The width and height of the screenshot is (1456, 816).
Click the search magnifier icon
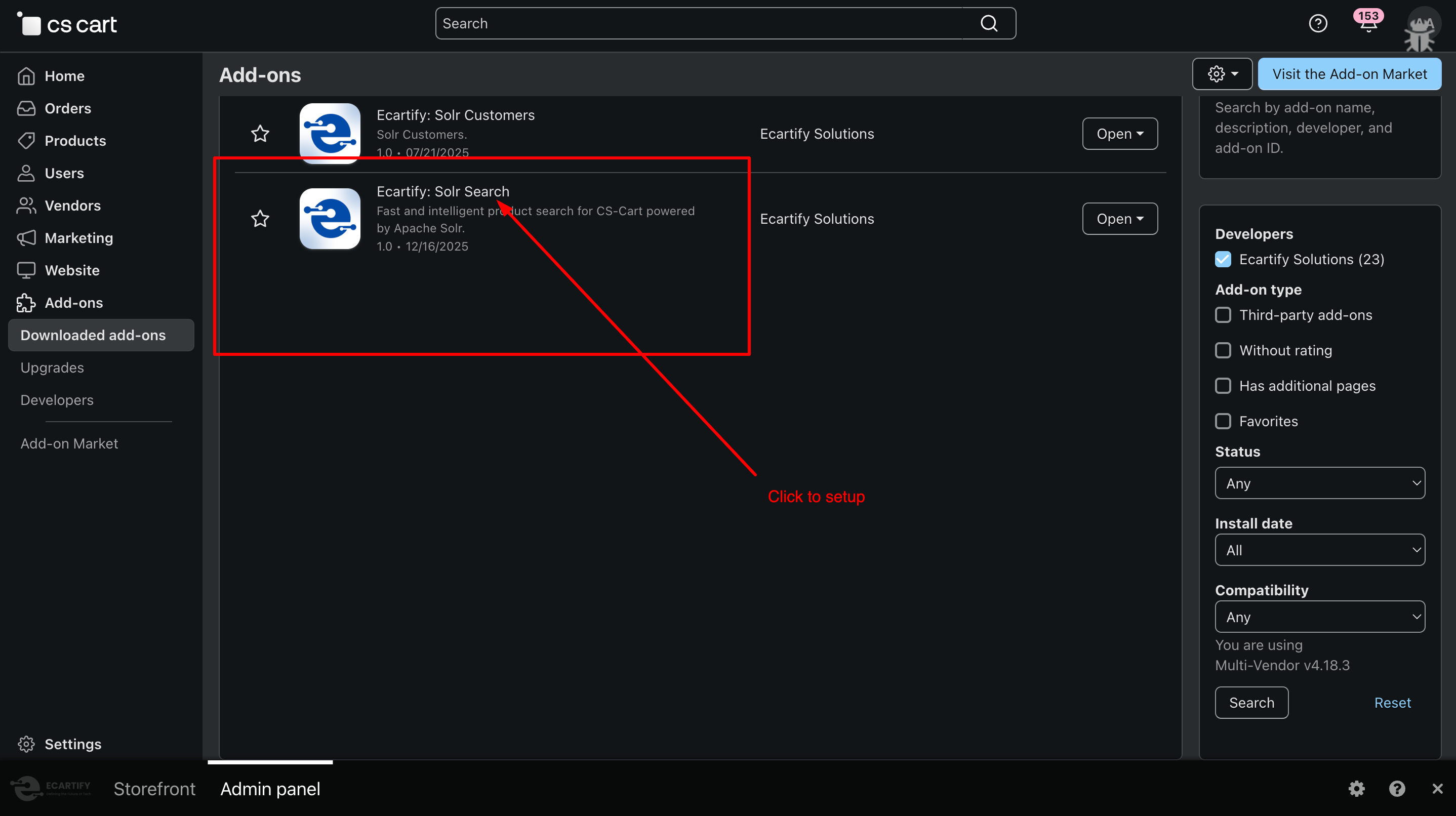pyautogui.click(x=989, y=24)
